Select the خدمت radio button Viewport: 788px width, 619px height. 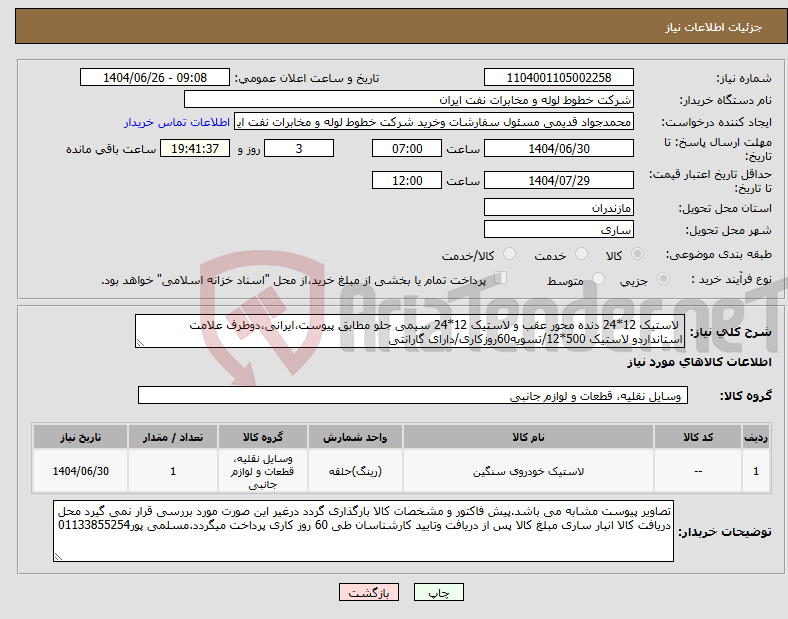pyautogui.click(x=581, y=254)
